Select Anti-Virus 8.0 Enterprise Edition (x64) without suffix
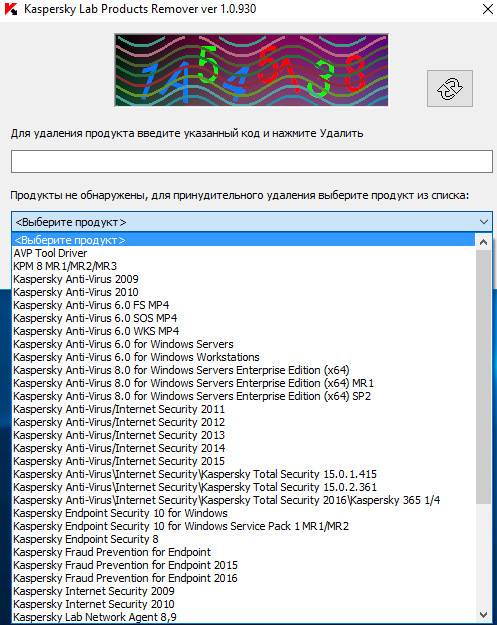This screenshot has width=497, height=625. pyautogui.click(x=244, y=370)
